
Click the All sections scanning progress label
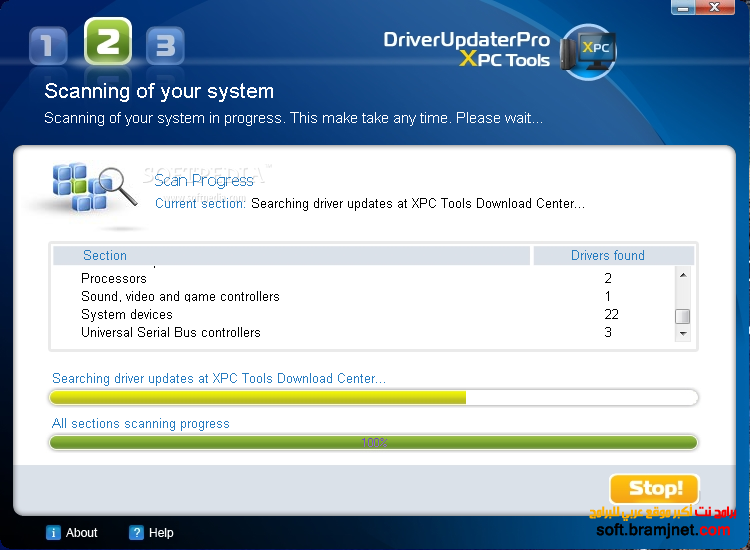click(x=141, y=424)
